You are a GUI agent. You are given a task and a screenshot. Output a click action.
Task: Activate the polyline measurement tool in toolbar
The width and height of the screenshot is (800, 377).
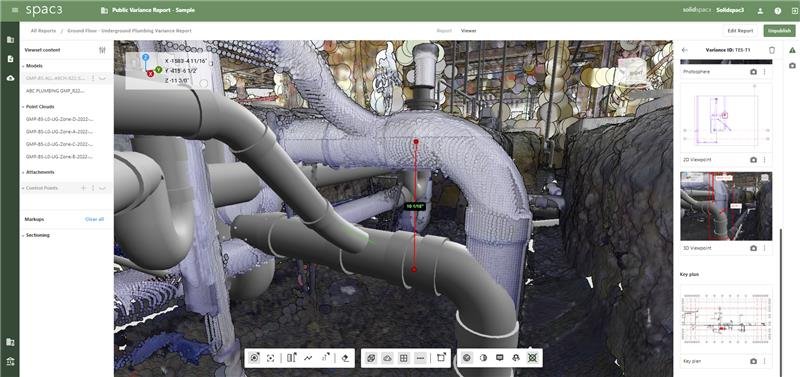(x=308, y=358)
